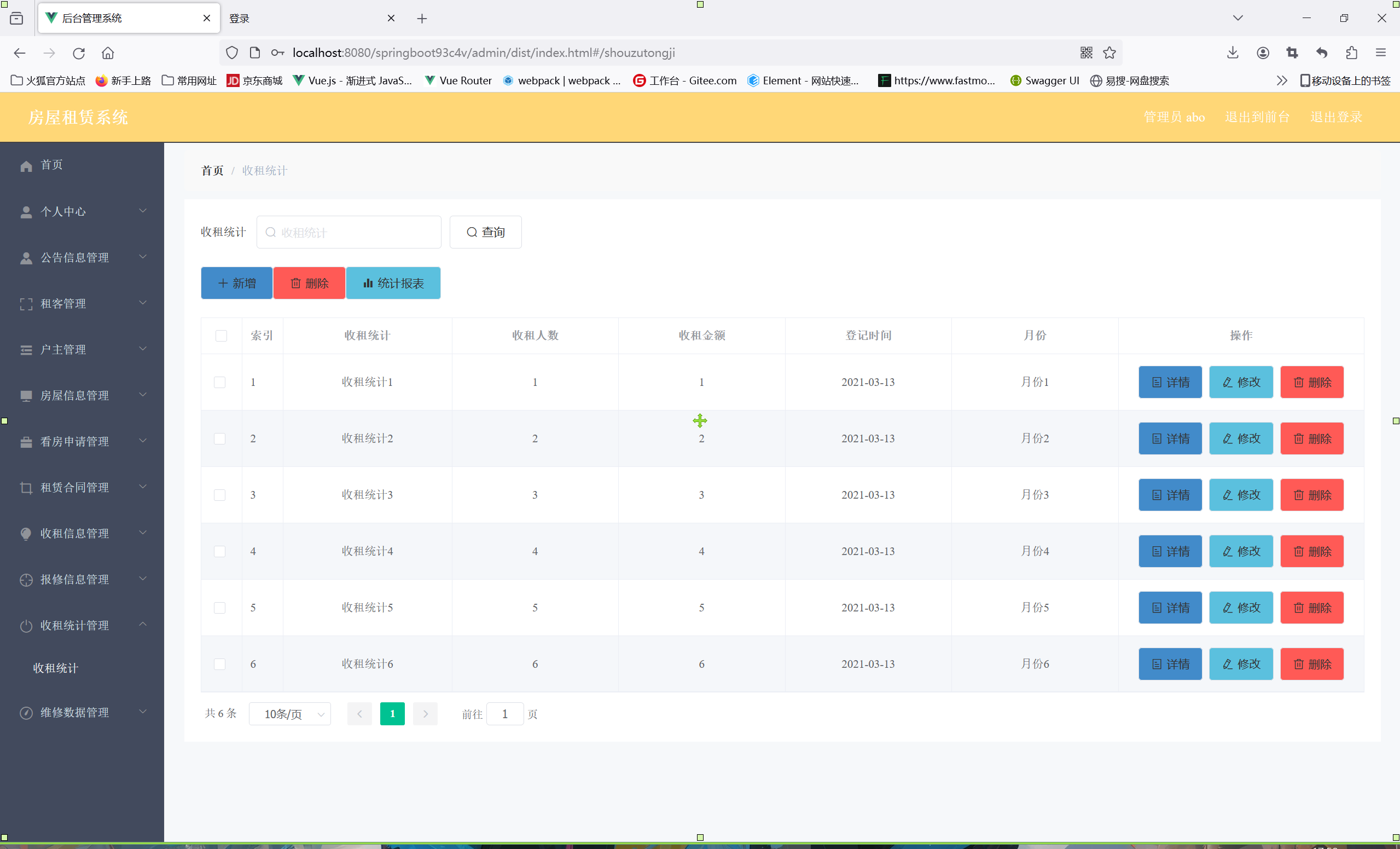This screenshot has width=1400, height=849.
Task: Click the 维修数据管理 compass icon in sidebar
Action: 26,713
